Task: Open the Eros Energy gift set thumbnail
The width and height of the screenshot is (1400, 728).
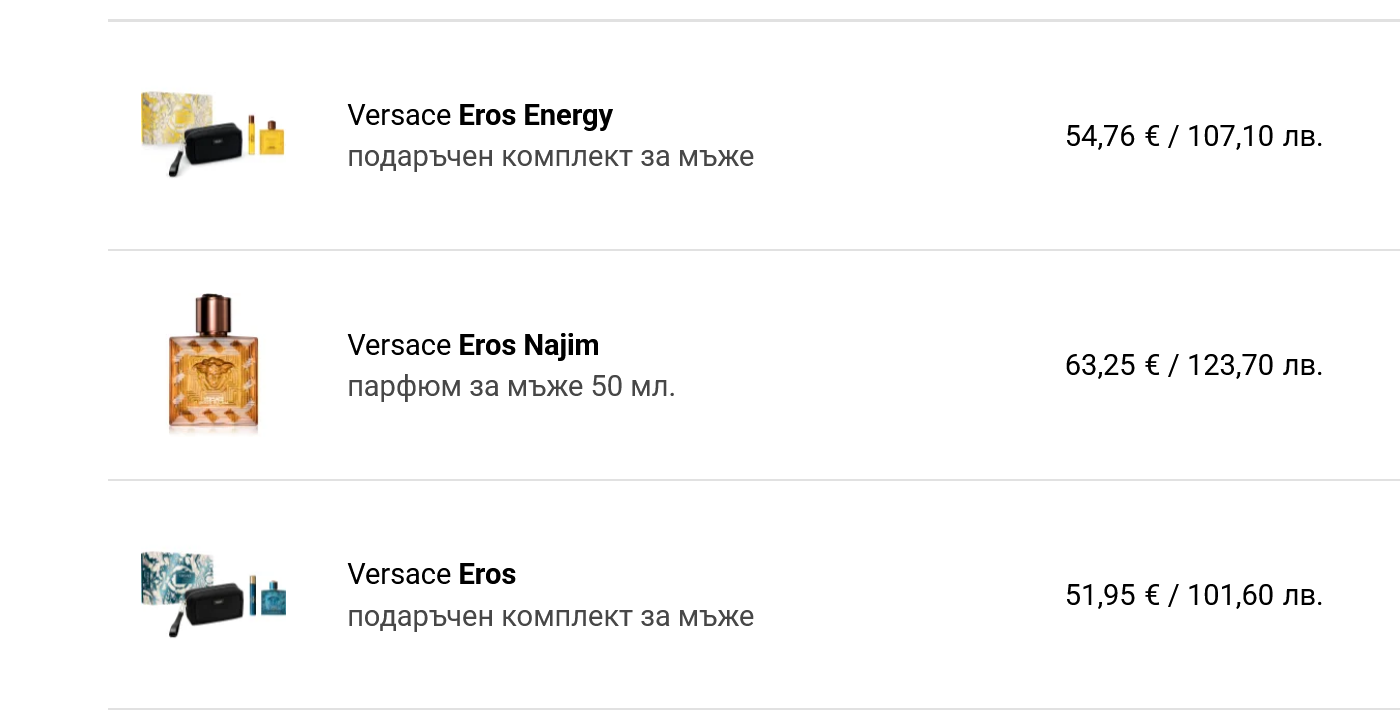Action: pos(213,133)
